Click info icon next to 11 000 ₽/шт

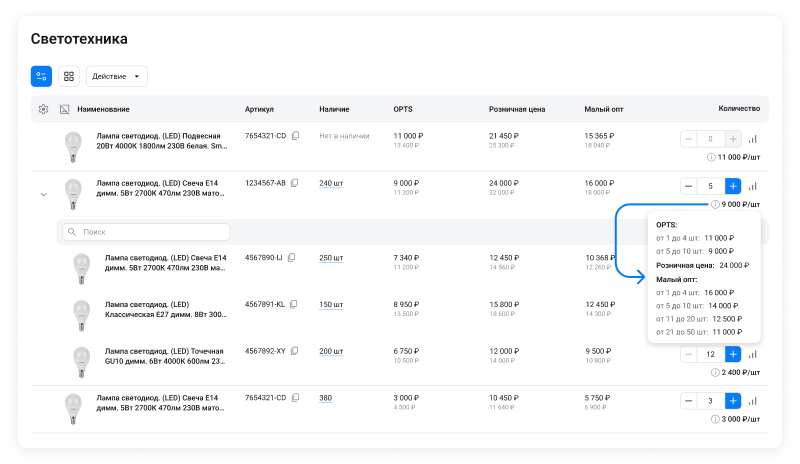click(x=712, y=157)
